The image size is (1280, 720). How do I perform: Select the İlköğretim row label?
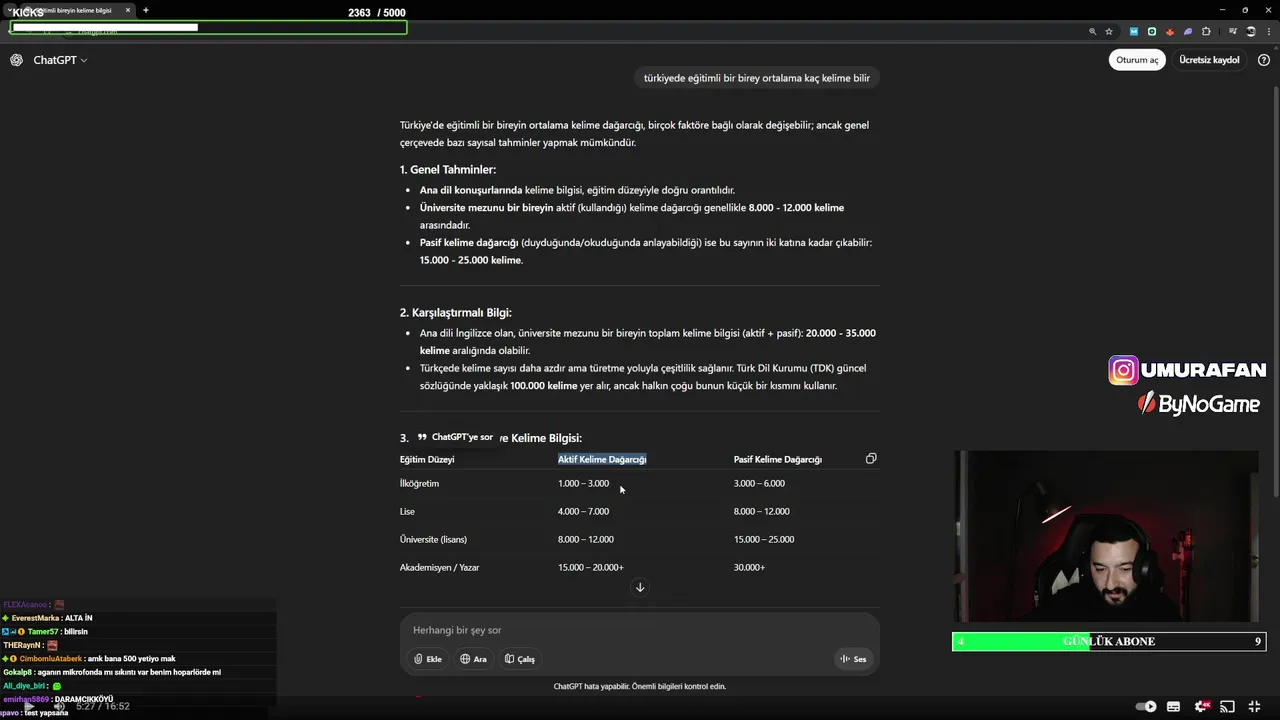pos(419,483)
